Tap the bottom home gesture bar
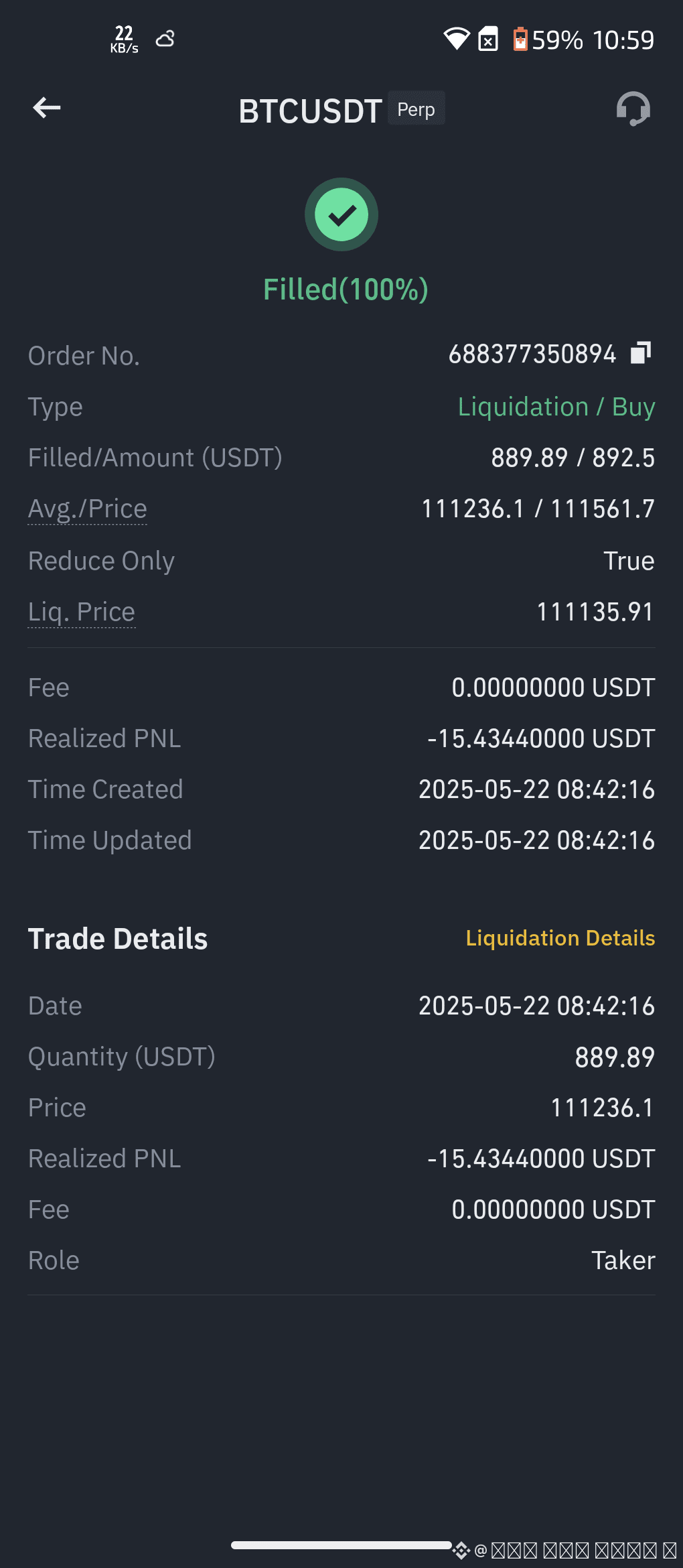Viewport: 683px width, 1568px height. [x=341, y=1545]
